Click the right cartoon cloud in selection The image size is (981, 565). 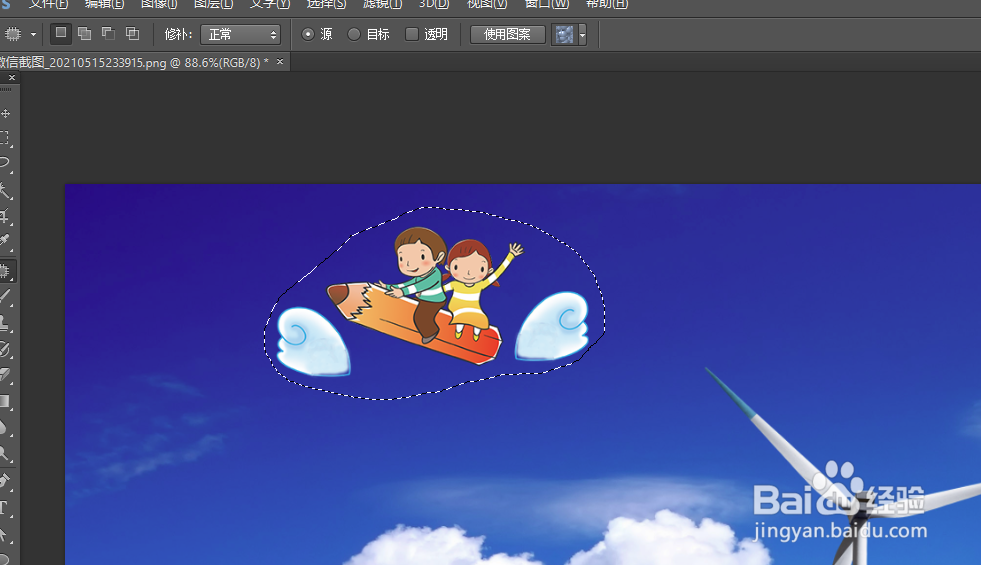[552, 326]
